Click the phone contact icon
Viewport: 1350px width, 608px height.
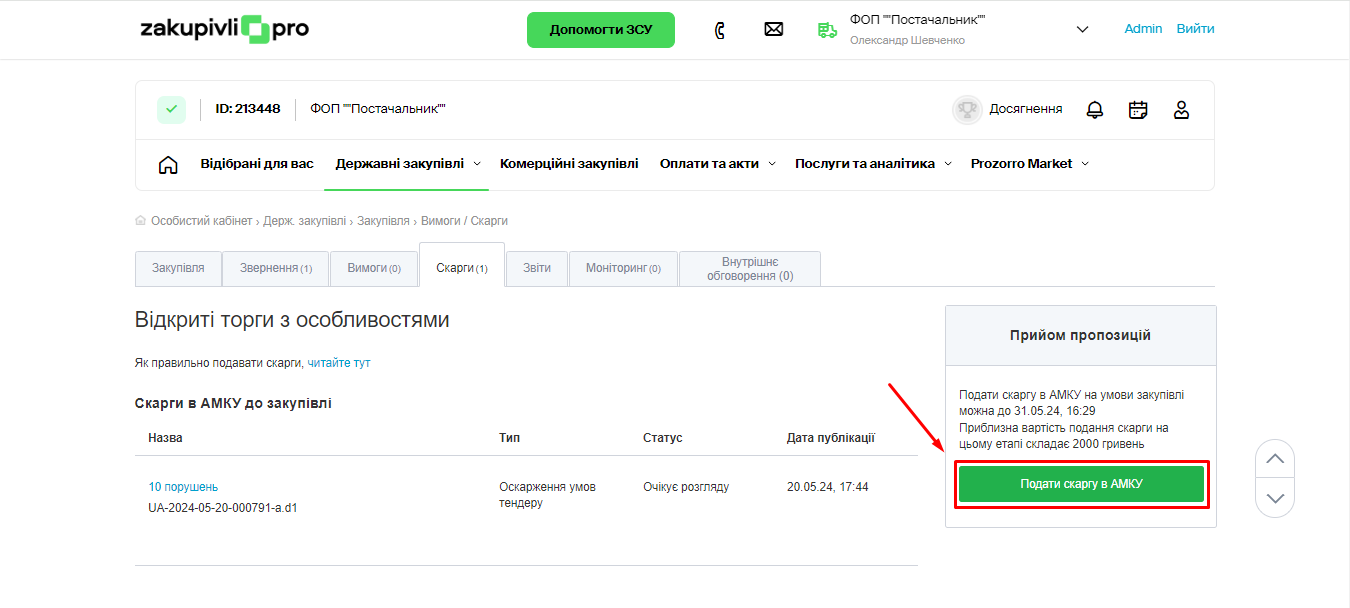tap(719, 30)
